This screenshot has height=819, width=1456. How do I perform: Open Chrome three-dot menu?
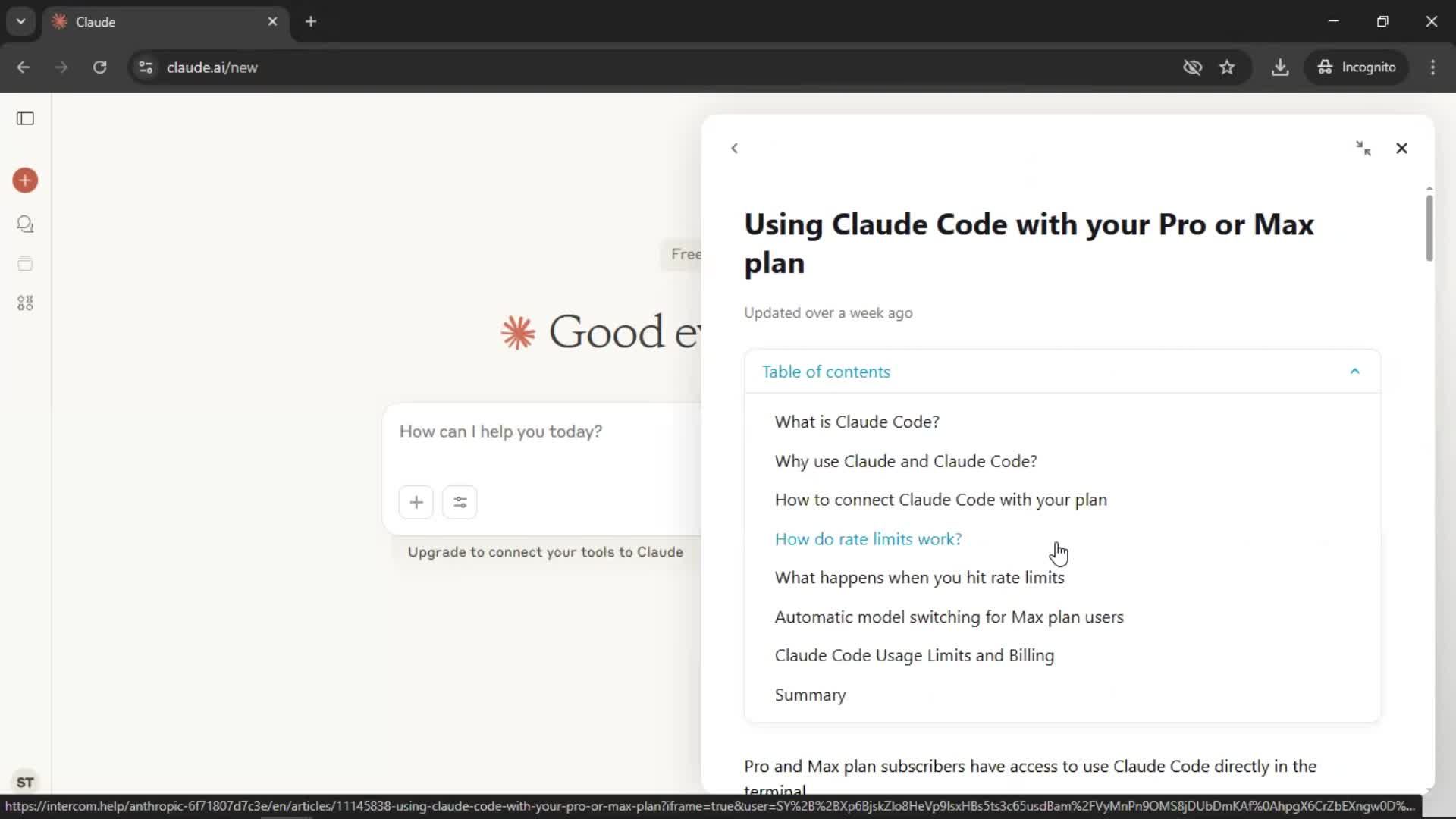pyautogui.click(x=1432, y=67)
